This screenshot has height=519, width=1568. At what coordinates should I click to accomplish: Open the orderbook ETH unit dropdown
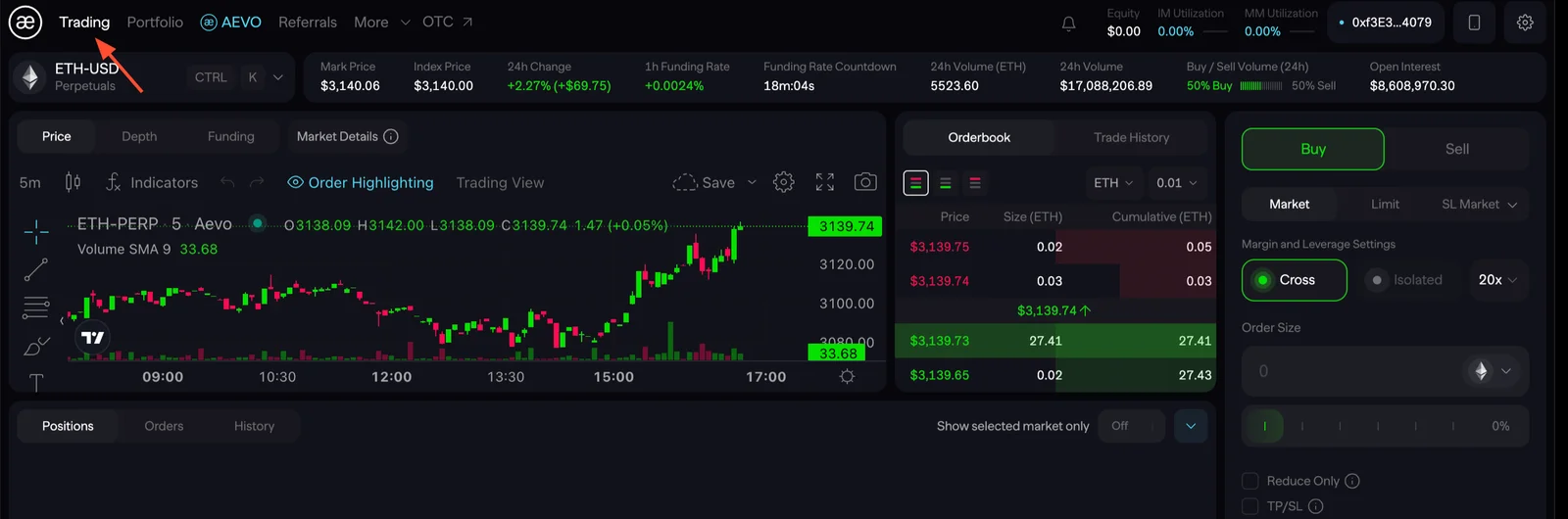coord(1113,183)
